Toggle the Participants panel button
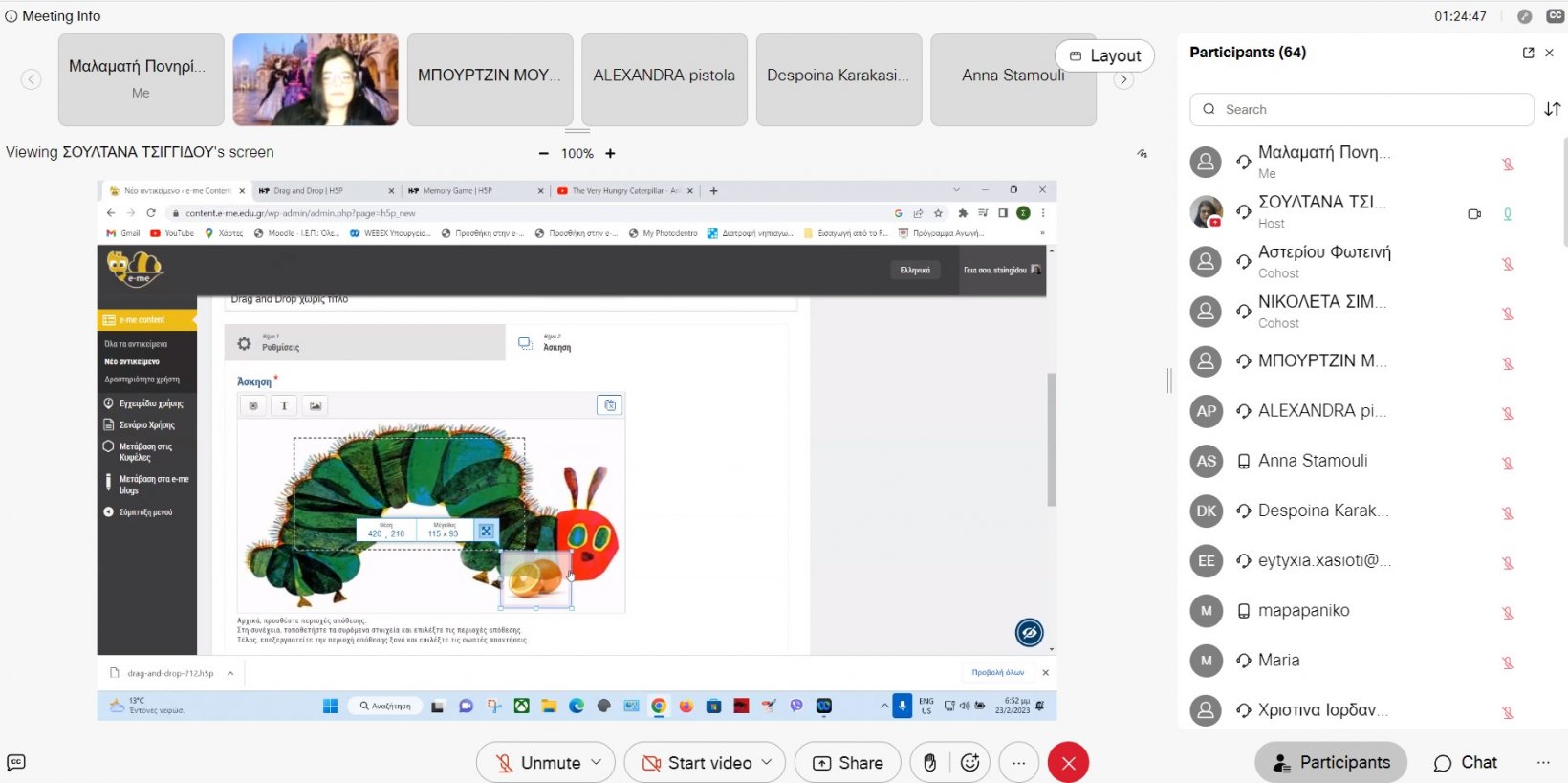 (1331, 762)
